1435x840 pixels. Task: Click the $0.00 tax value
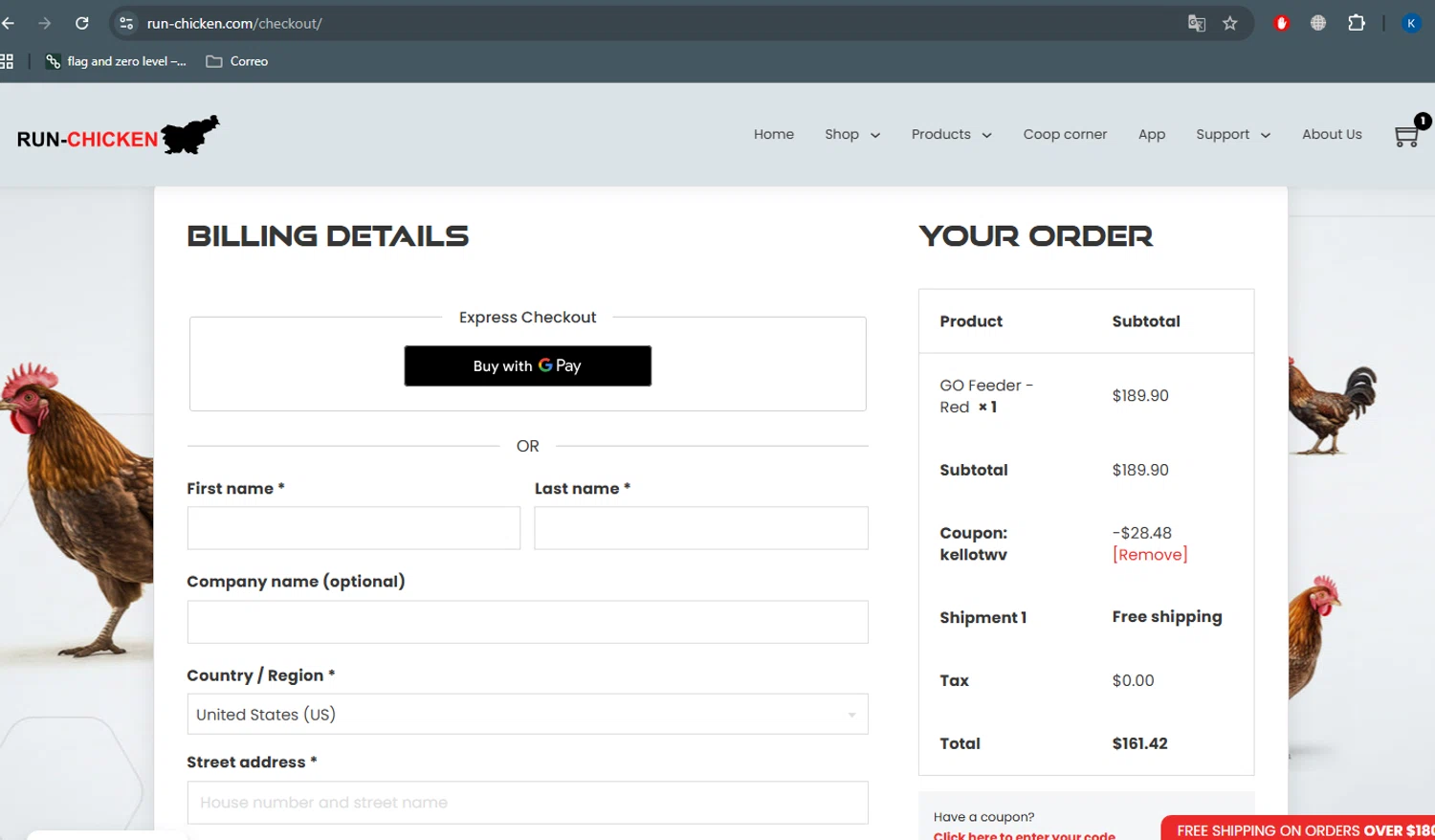[x=1133, y=680]
